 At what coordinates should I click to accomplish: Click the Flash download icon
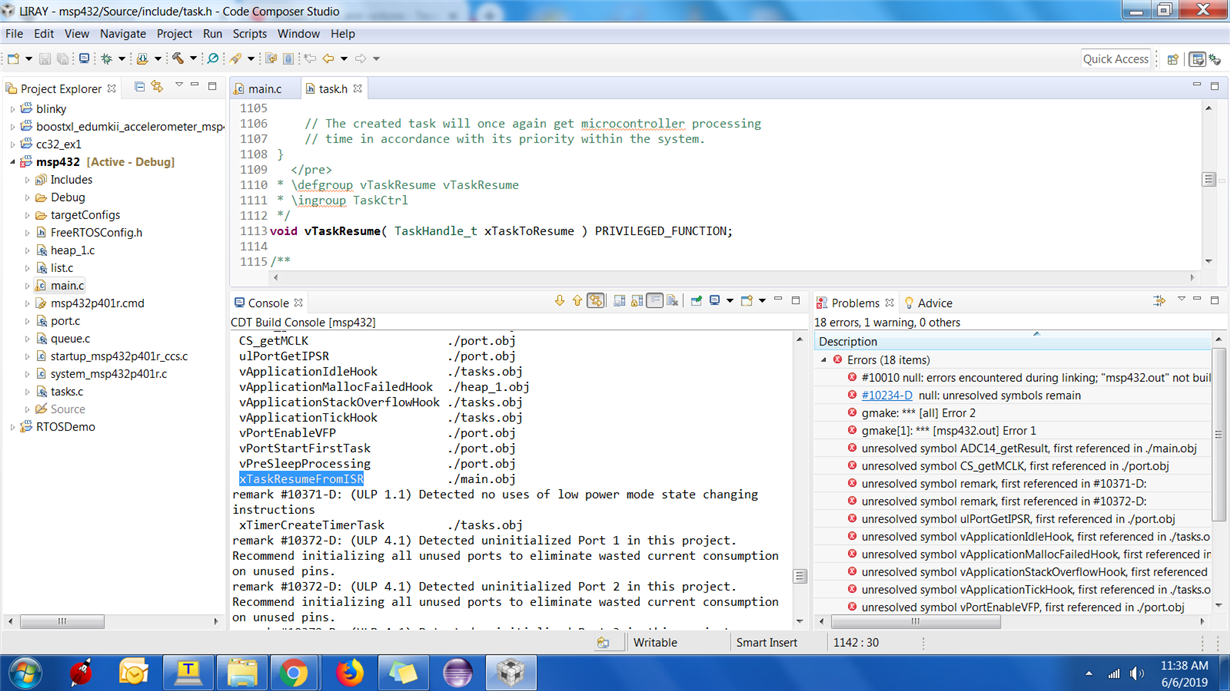pyautogui.click(x=142, y=59)
